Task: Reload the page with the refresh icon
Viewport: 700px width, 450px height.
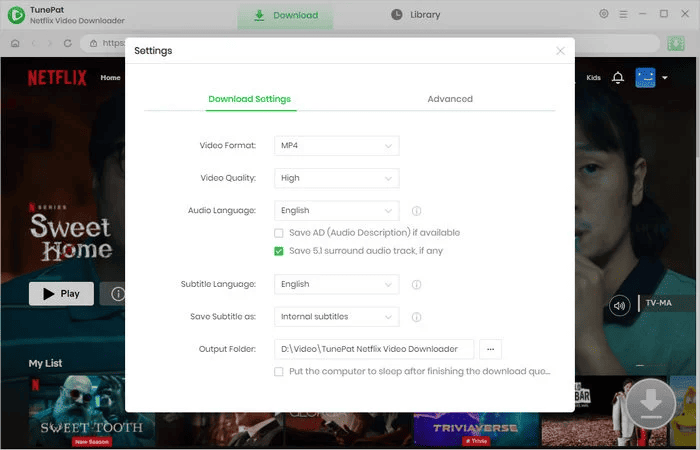Action: pyautogui.click(x=69, y=43)
